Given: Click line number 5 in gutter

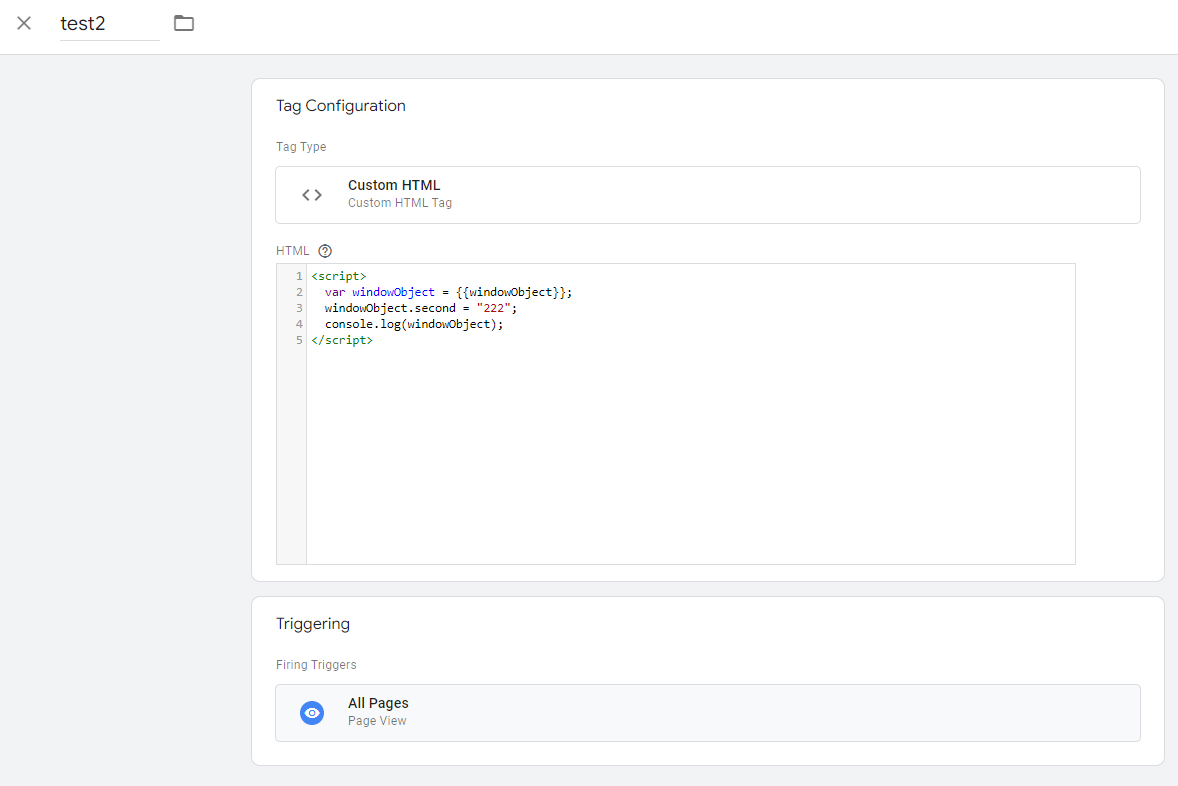Looking at the screenshot, I should 299,340.
